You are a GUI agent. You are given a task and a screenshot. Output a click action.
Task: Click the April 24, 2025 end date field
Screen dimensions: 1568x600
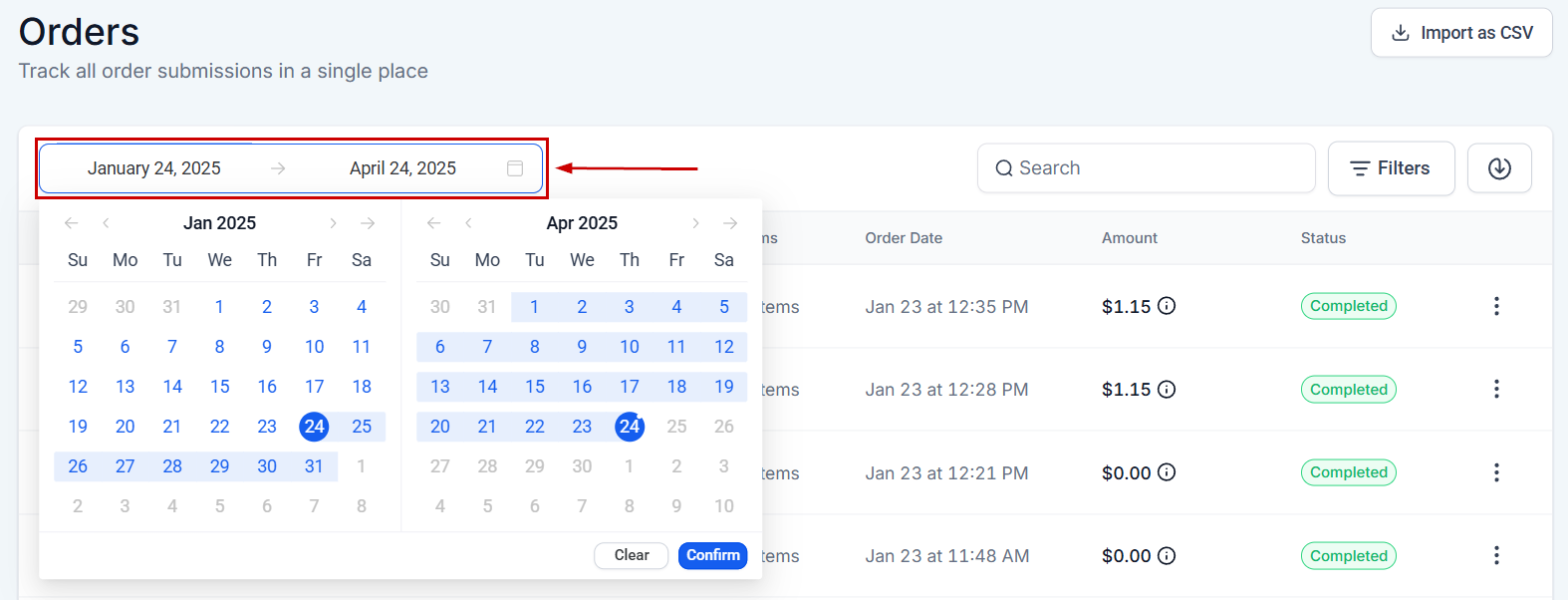402,168
